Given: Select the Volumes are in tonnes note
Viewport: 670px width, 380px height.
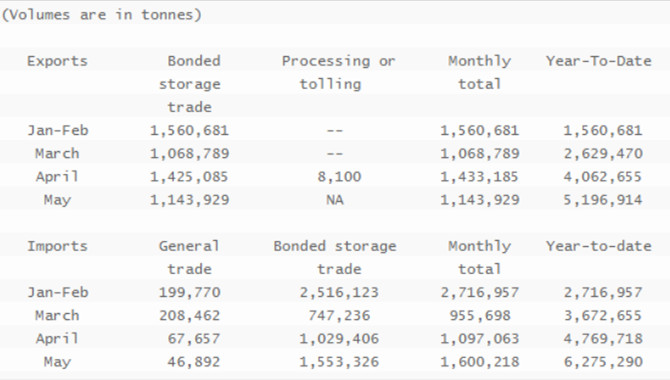Looking at the screenshot, I should 101,15.
